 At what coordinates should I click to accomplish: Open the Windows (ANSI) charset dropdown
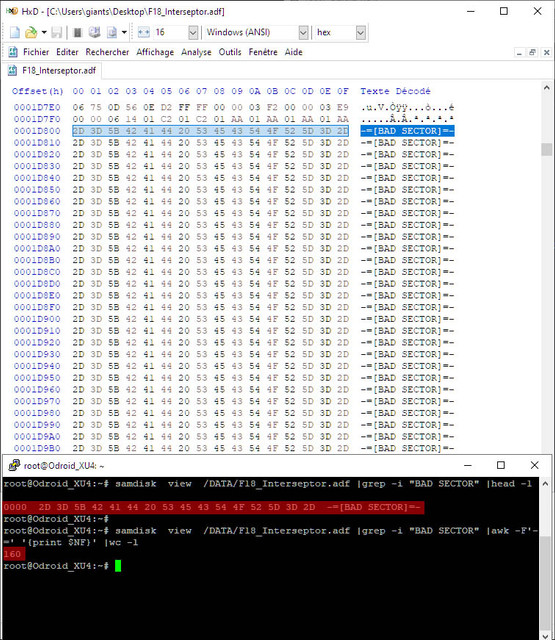303,33
